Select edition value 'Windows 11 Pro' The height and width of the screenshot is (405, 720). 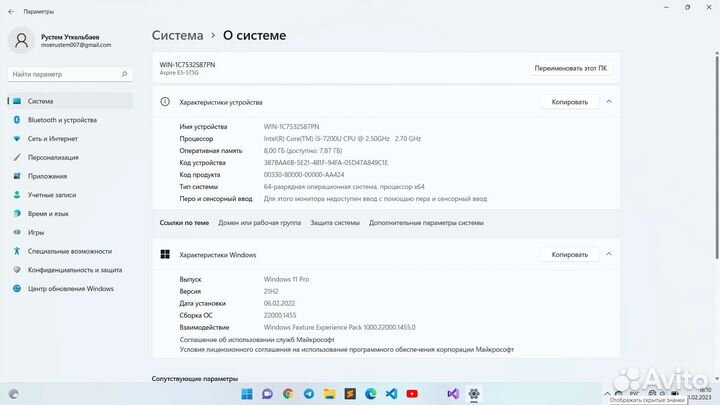pos(286,279)
